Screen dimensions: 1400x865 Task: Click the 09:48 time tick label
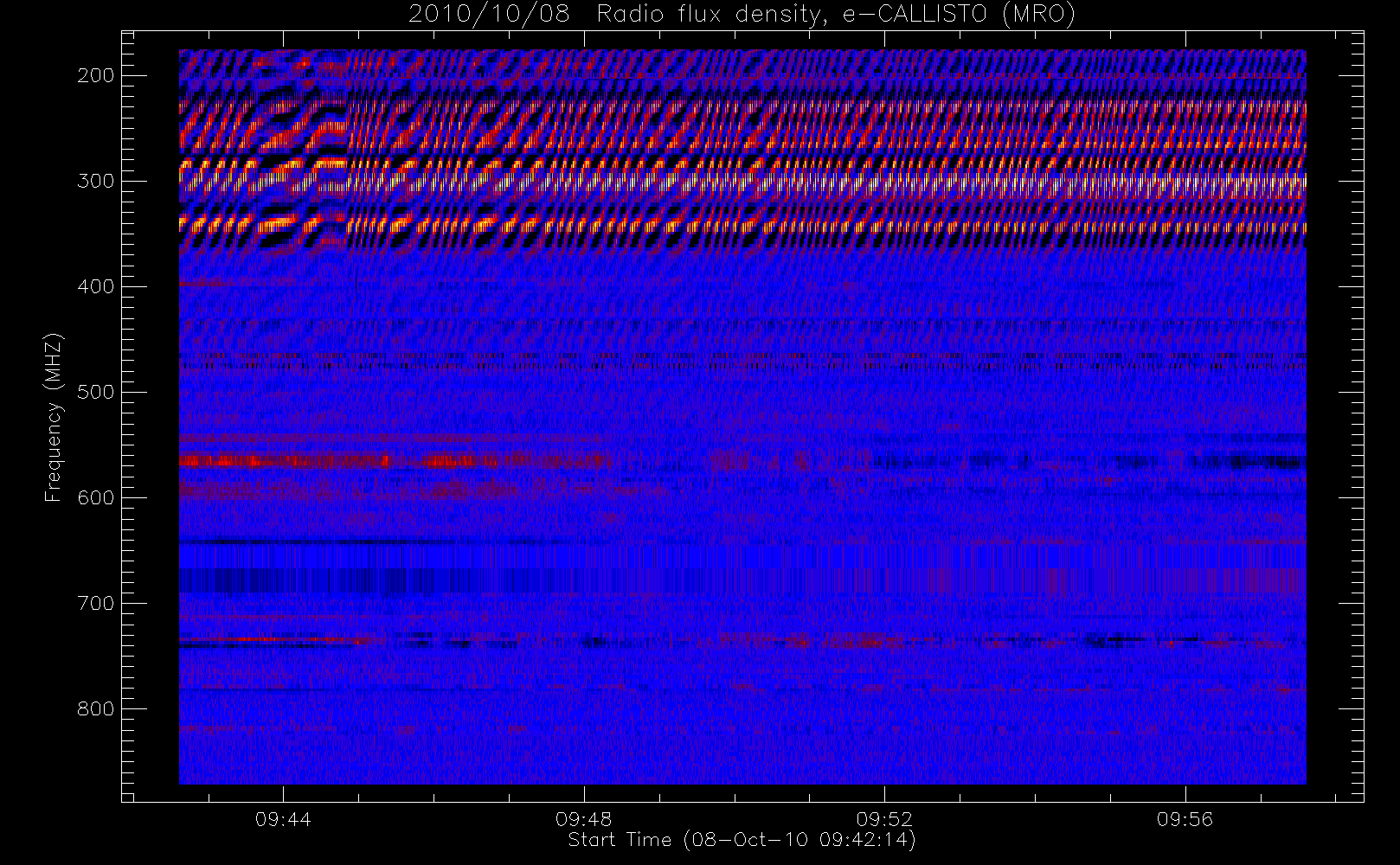point(583,818)
